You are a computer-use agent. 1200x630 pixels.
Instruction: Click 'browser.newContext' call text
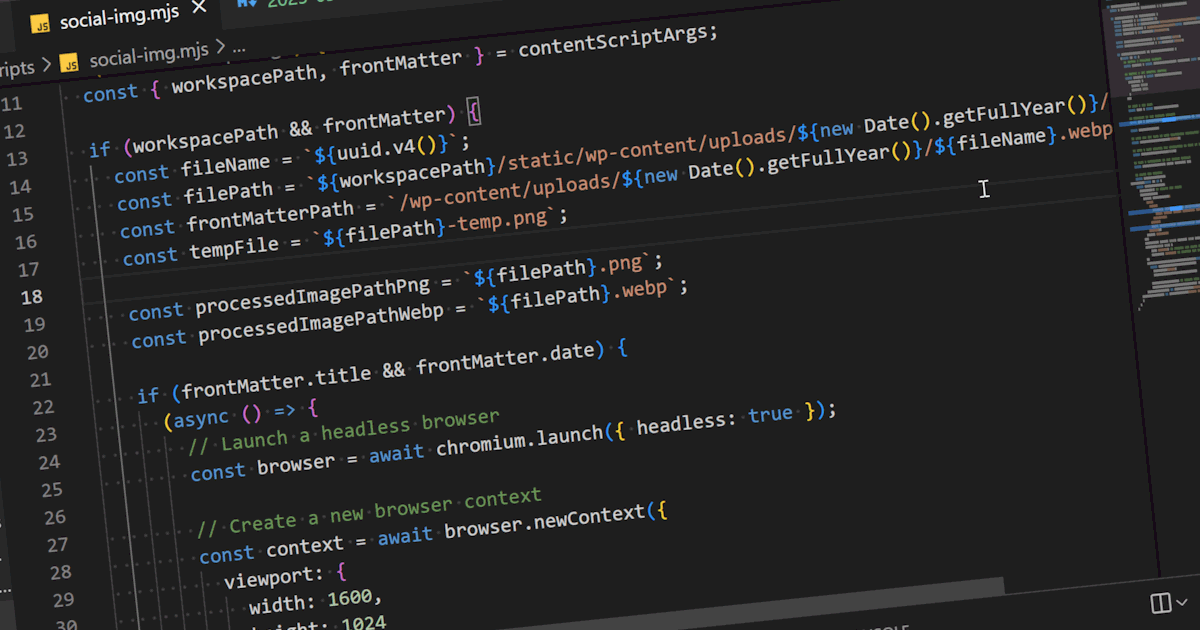[545, 522]
